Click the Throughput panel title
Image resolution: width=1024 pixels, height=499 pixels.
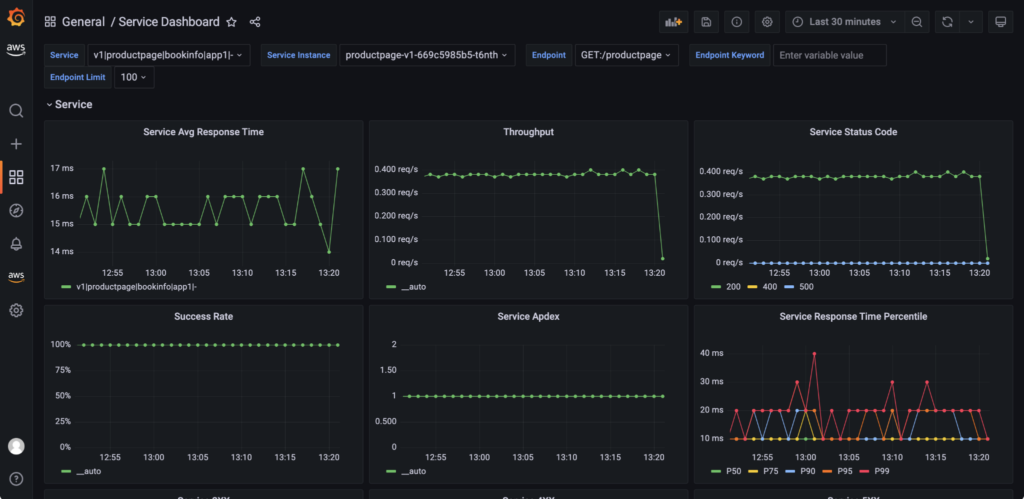point(528,132)
